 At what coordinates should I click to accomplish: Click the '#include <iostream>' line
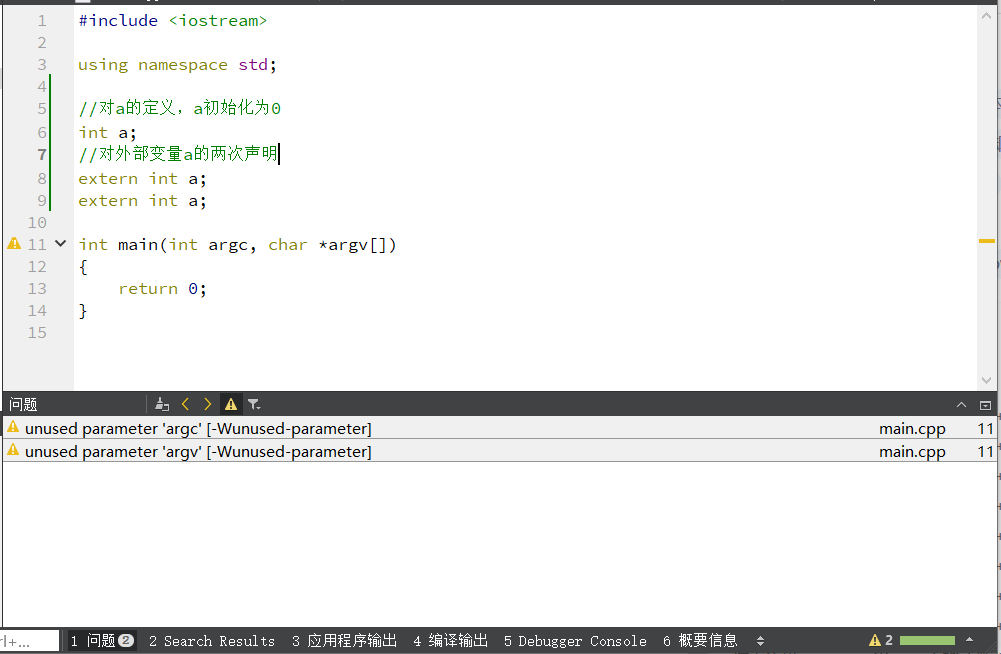pos(173,20)
